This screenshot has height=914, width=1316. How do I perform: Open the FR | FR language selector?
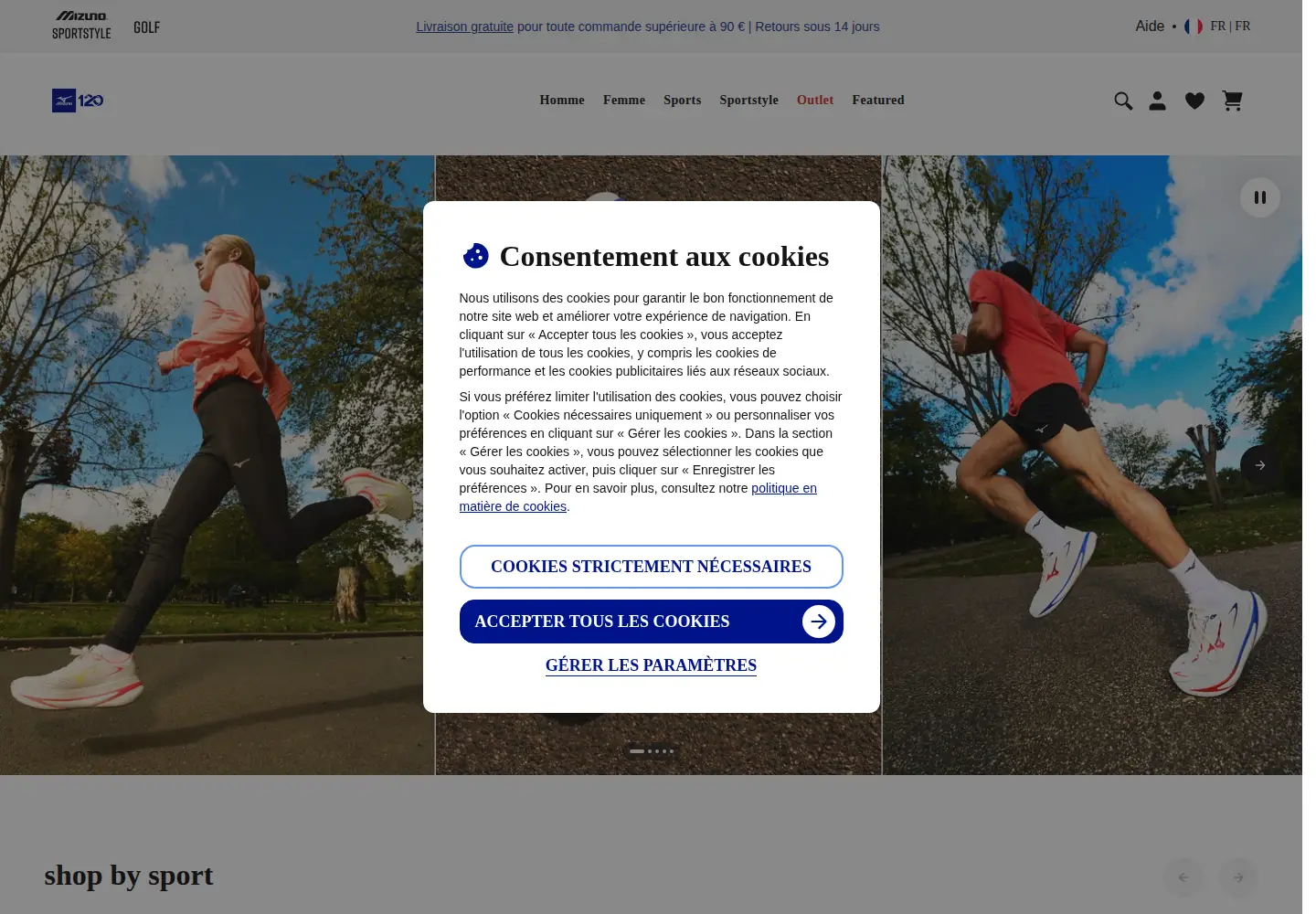pyautogui.click(x=1230, y=27)
